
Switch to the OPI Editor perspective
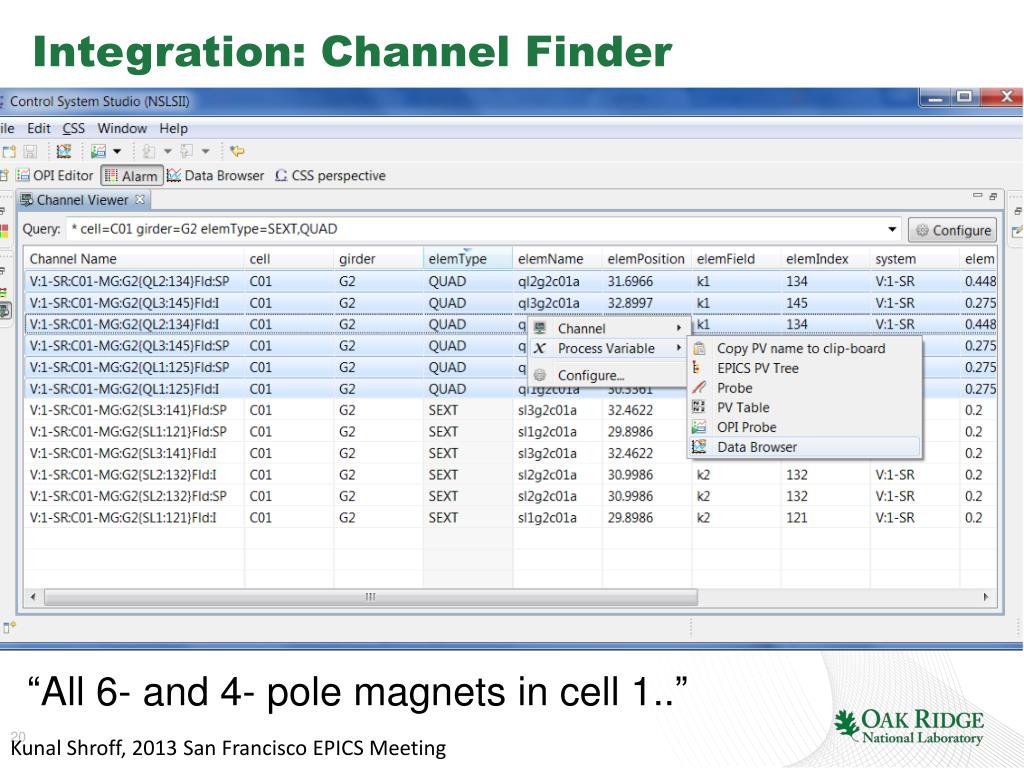click(x=55, y=176)
